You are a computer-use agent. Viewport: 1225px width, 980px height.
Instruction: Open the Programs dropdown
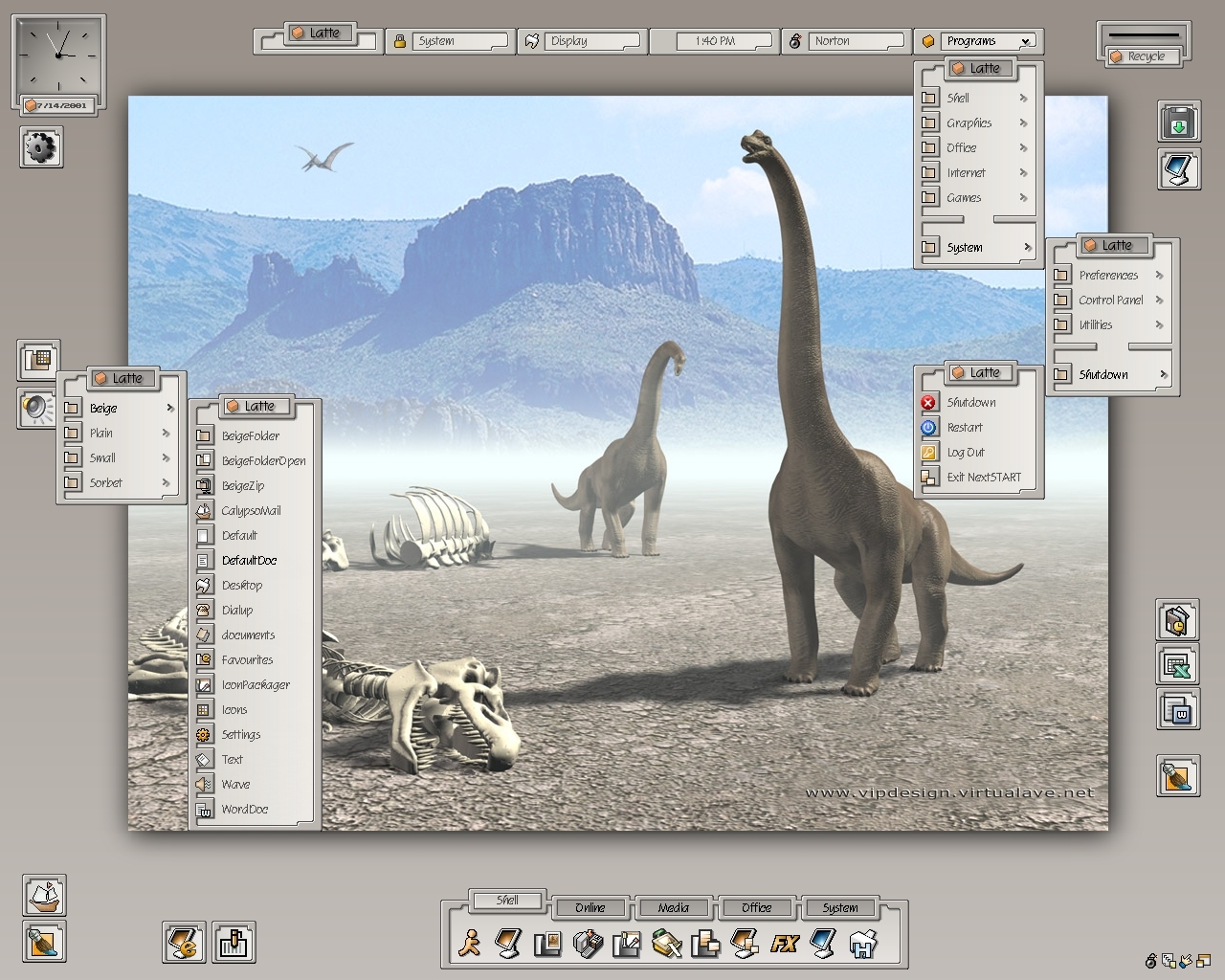point(977,41)
